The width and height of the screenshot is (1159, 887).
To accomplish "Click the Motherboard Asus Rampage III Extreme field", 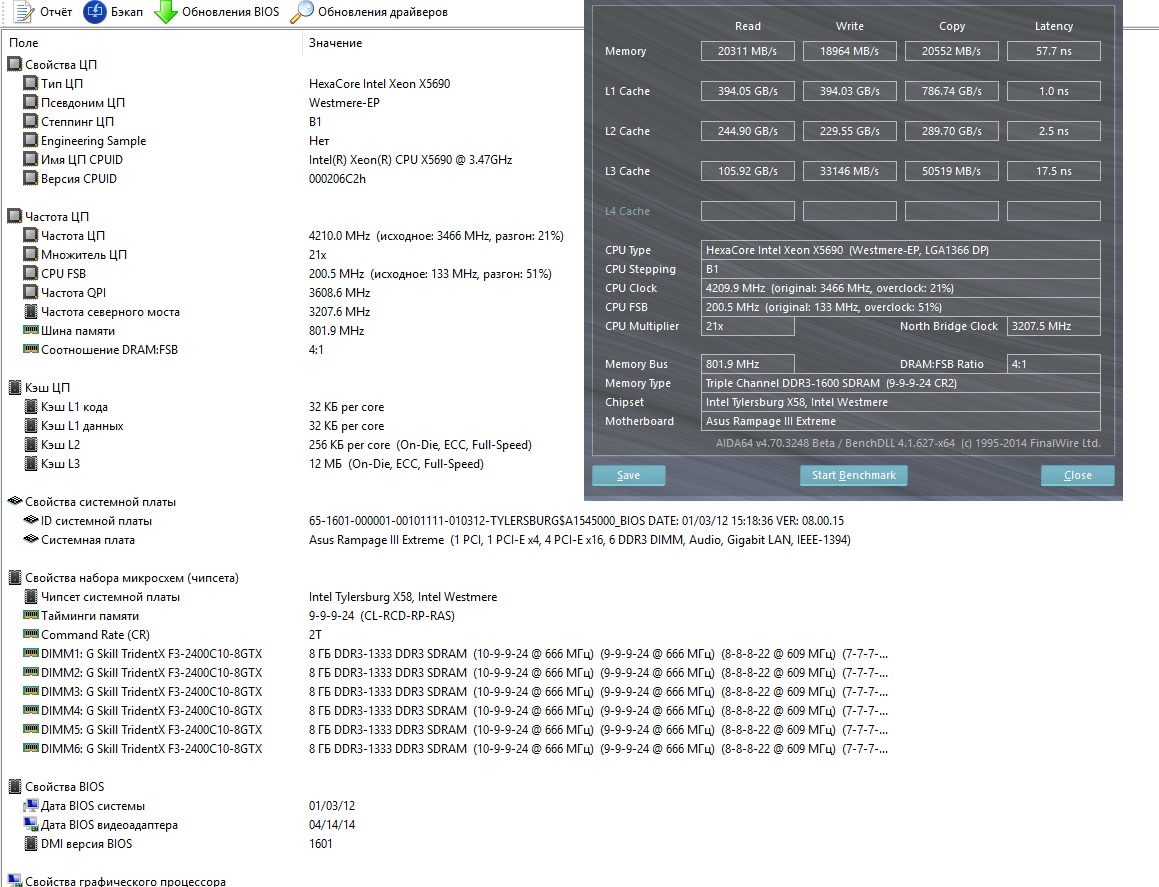I will point(900,421).
